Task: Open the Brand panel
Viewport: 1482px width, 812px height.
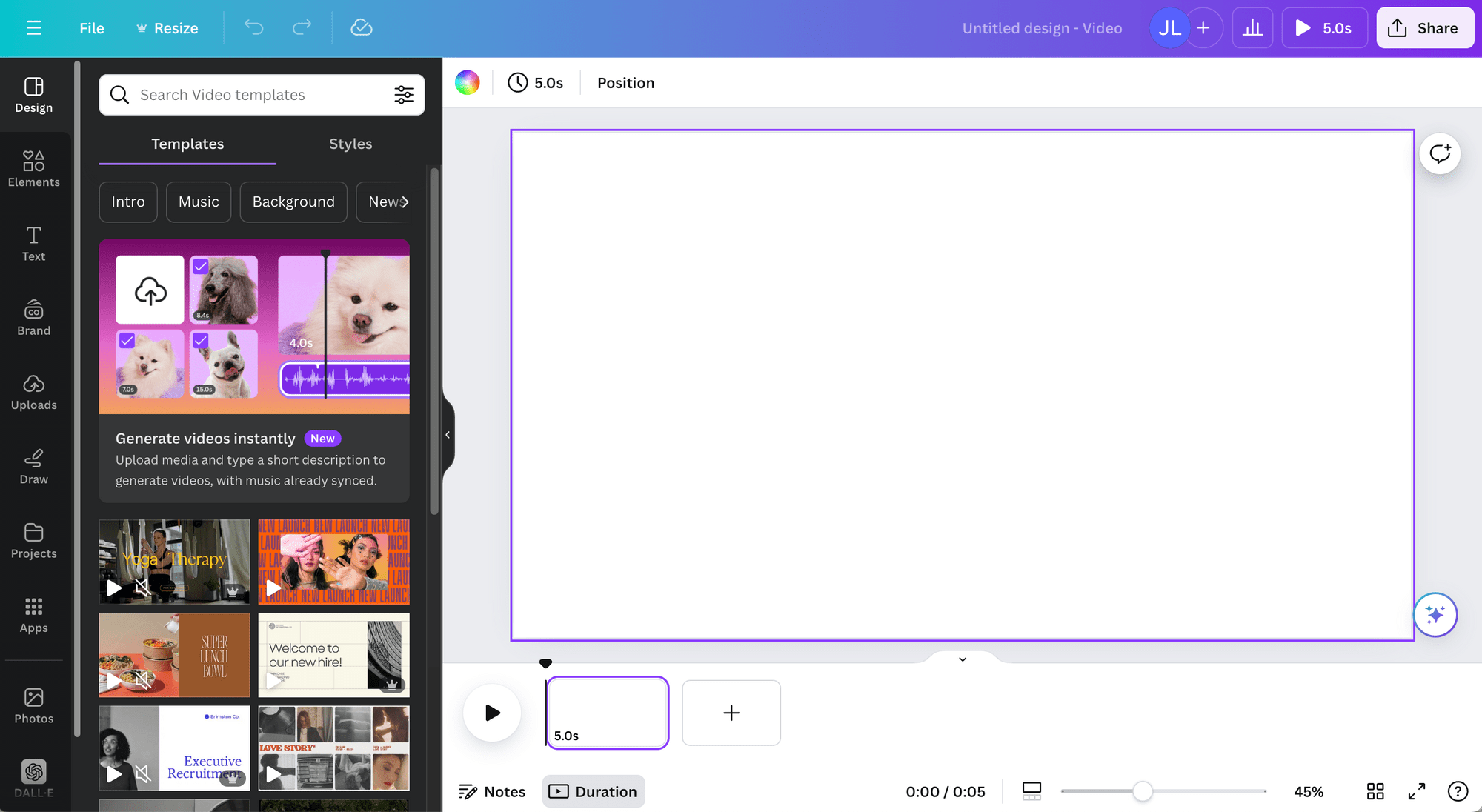Action: [x=33, y=317]
